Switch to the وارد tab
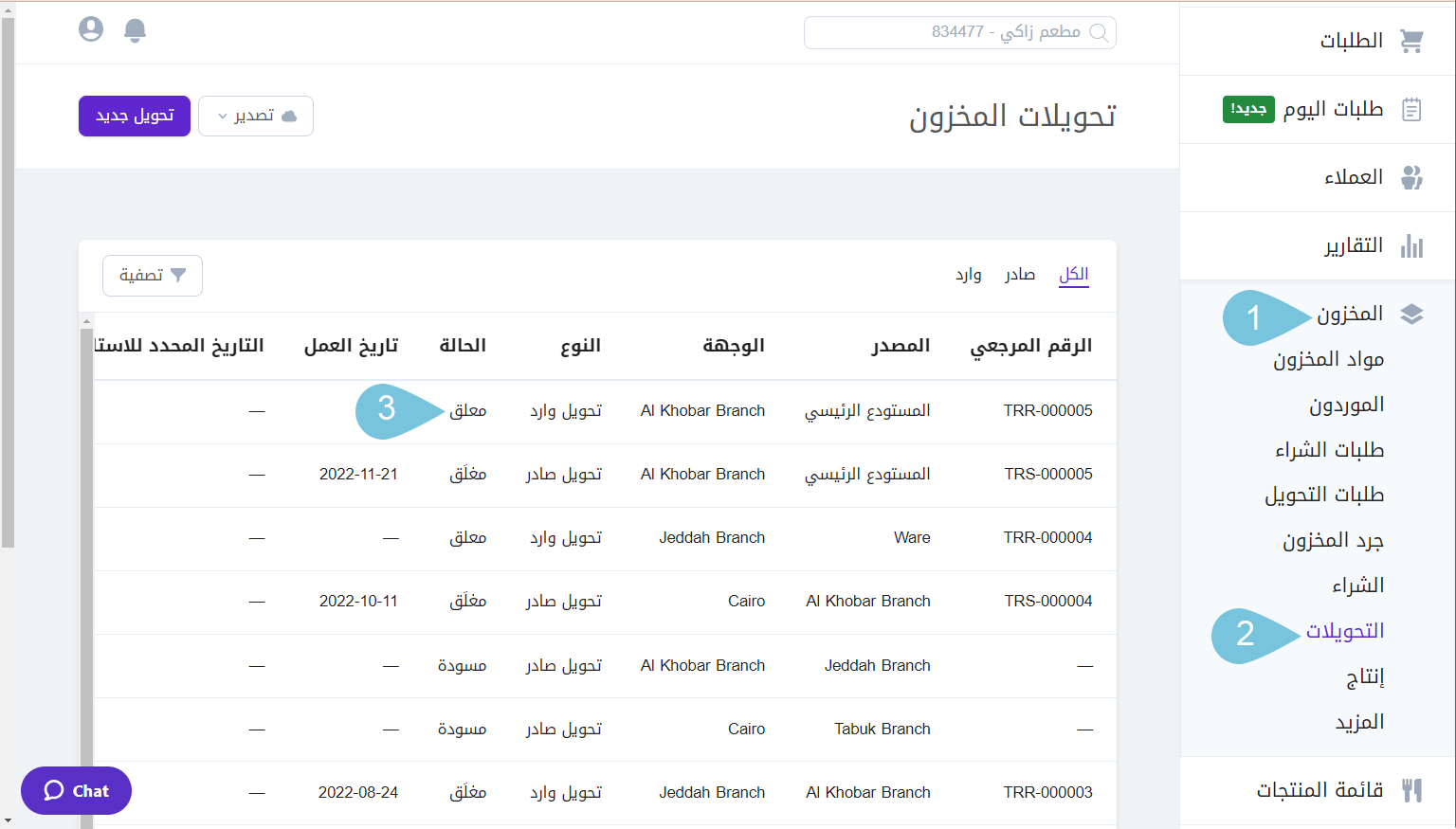 [969, 274]
